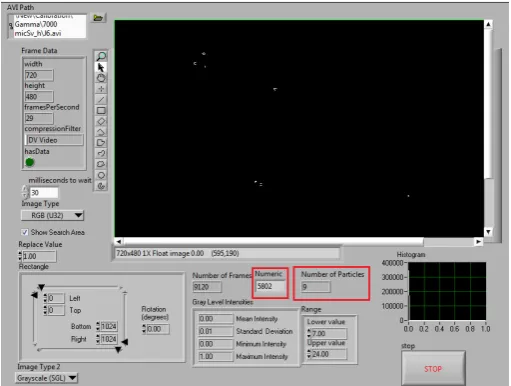Viewport: 511px width, 386px height.
Task: Click the Number of Frames value 9120
Action: (x=207, y=287)
